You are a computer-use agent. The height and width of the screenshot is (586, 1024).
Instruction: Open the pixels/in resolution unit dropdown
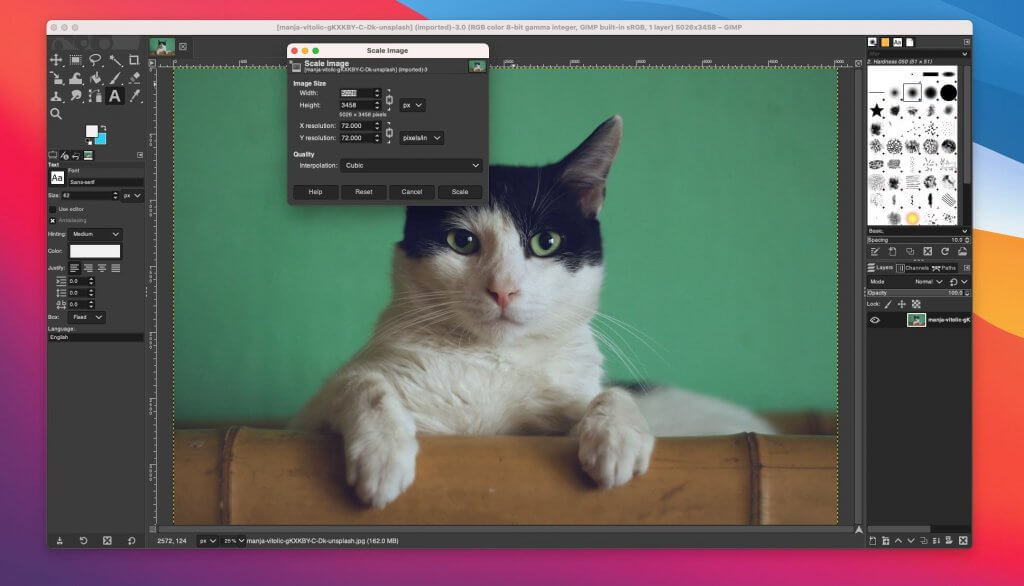(421, 138)
